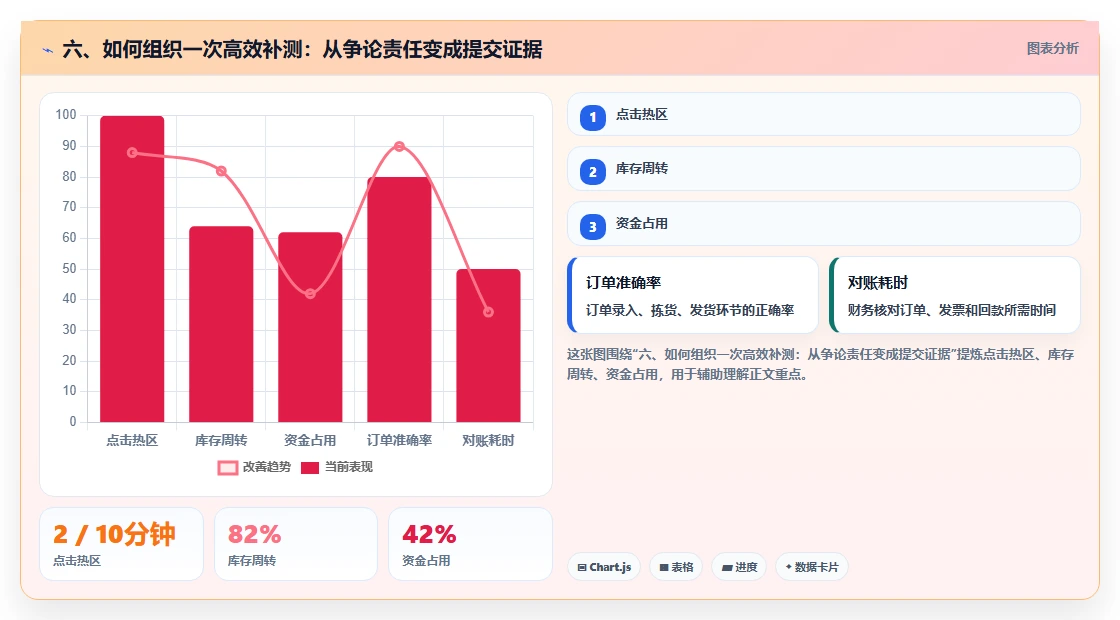The height and width of the screenshot is (620, 1120).
Task: Click the numbered badge 3 beside 资金占用
Action: [592, 227]
